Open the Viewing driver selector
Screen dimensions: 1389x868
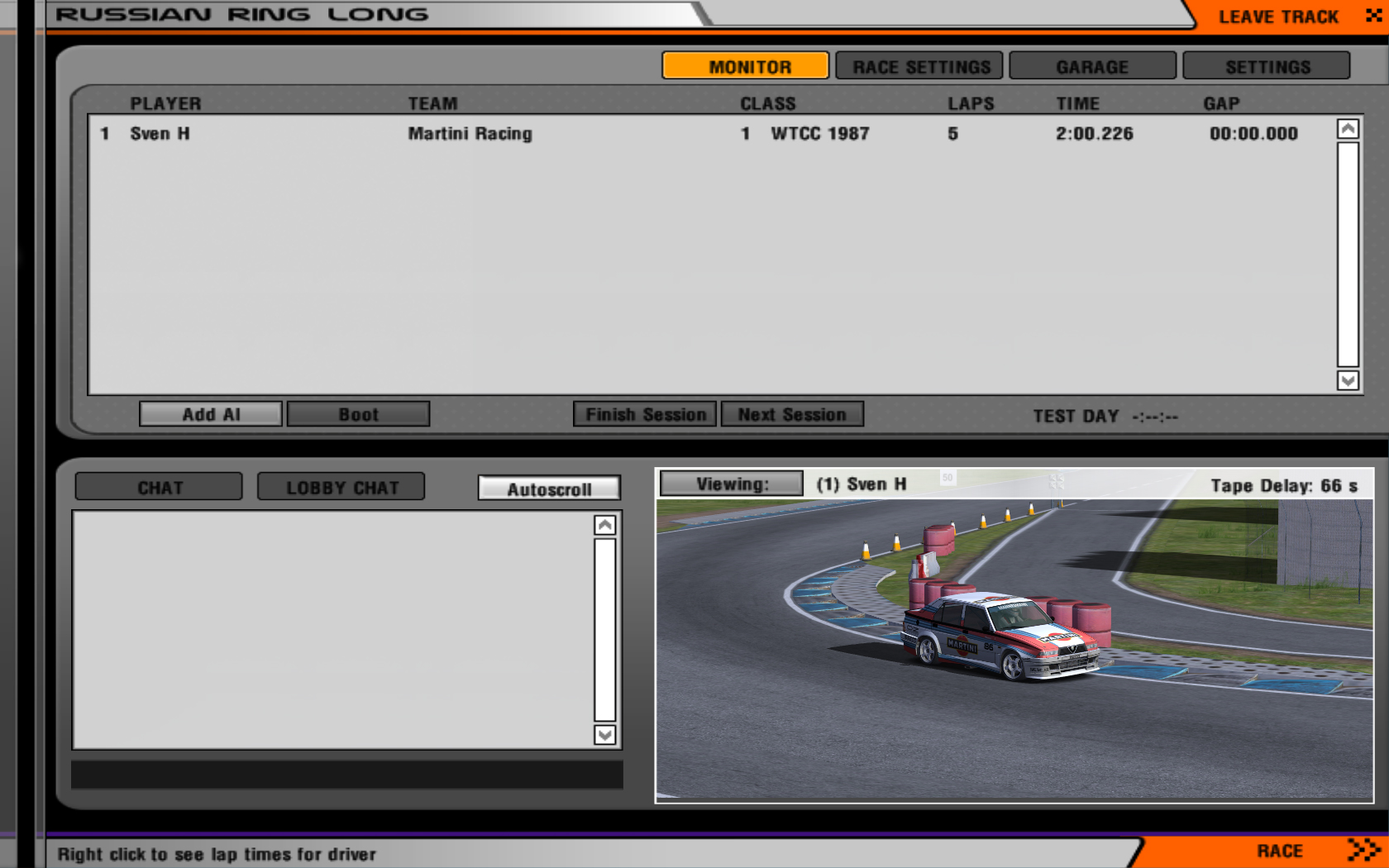[x=732, y=484]
